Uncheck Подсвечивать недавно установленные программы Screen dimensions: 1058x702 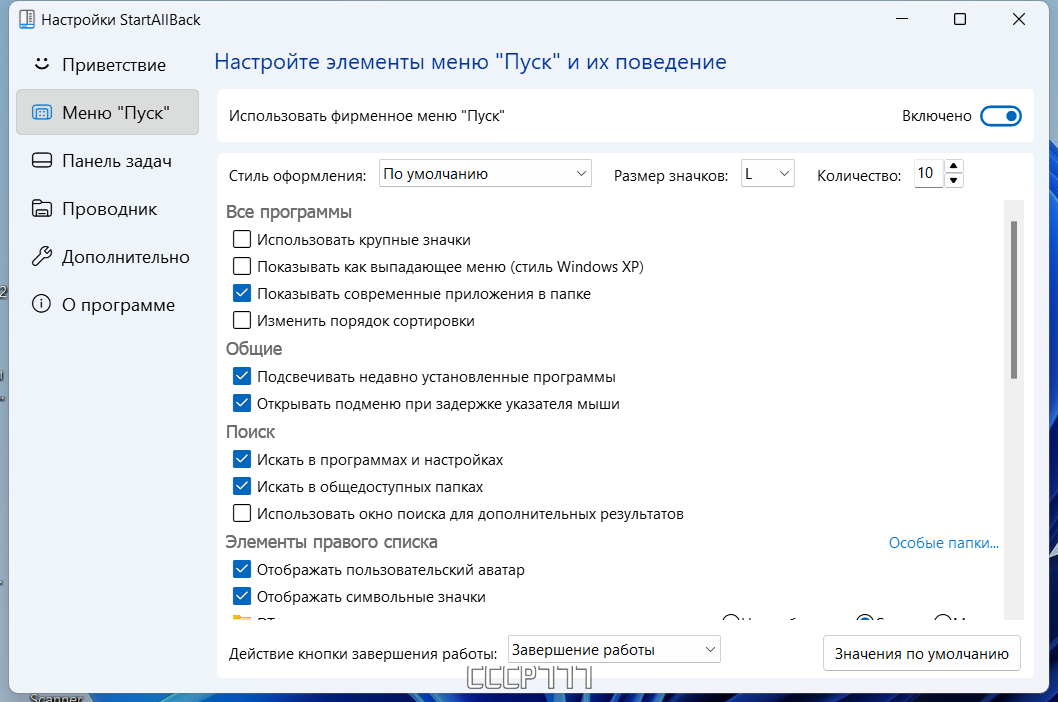click(242, 376)
